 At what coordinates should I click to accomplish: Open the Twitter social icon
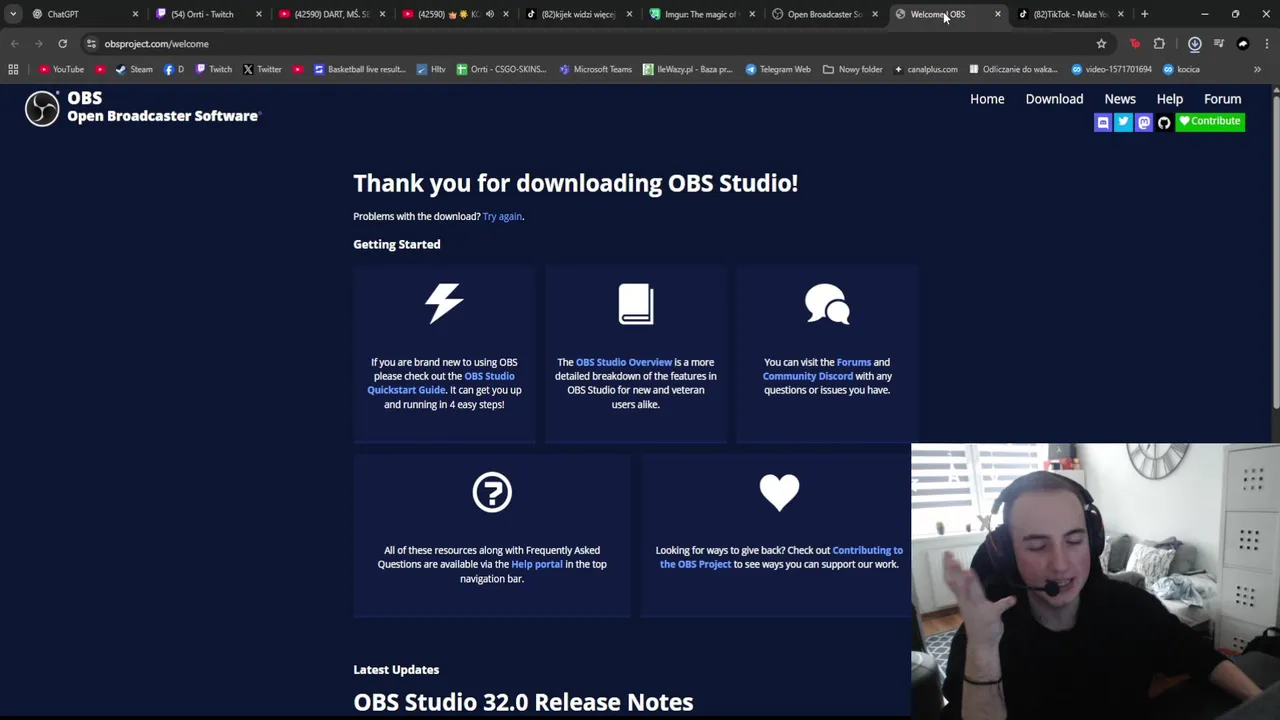[x=1123, y=122]
